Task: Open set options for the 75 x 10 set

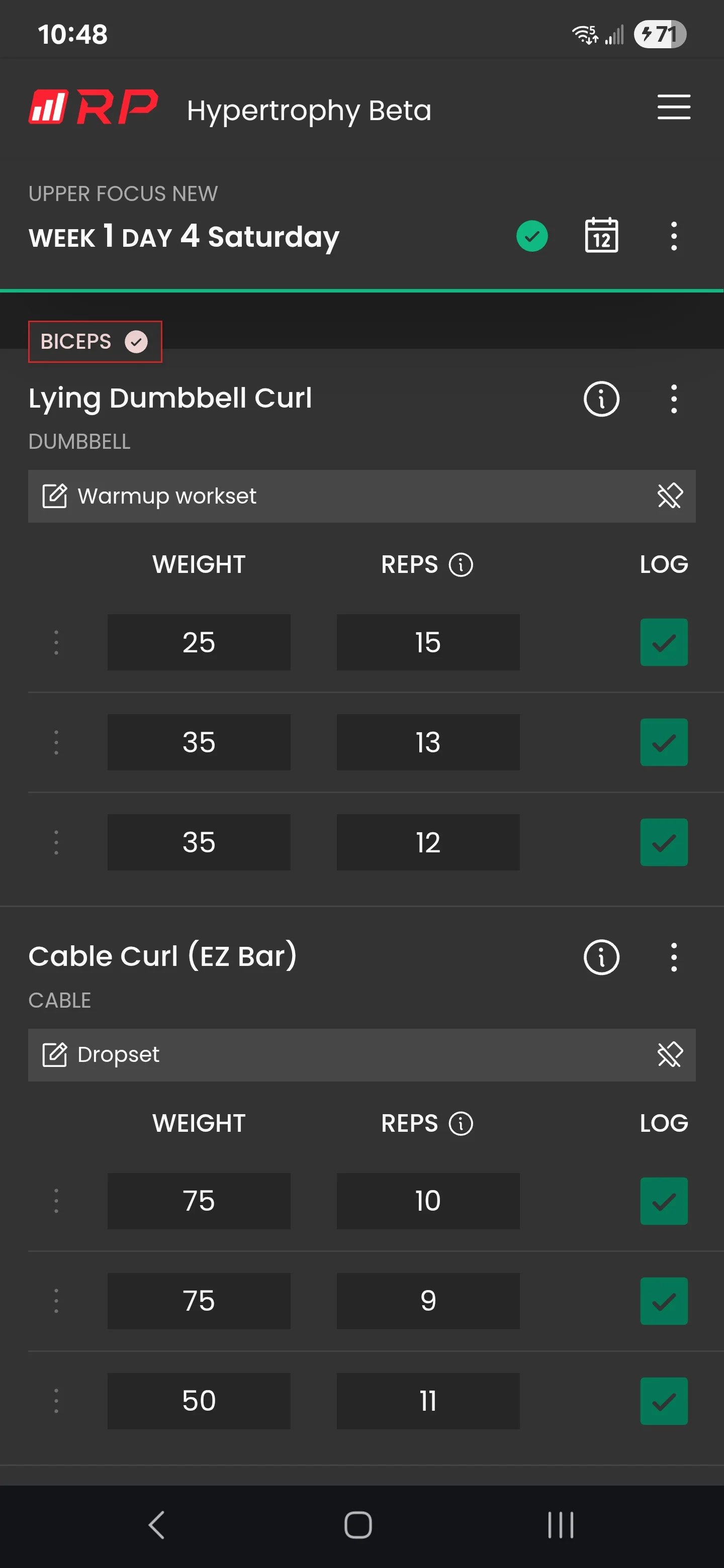Action: coord(56,1201)
